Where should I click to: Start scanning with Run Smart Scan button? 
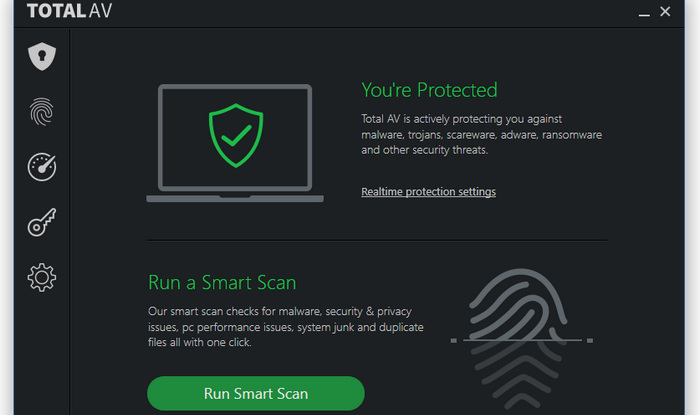click(256, 394)
